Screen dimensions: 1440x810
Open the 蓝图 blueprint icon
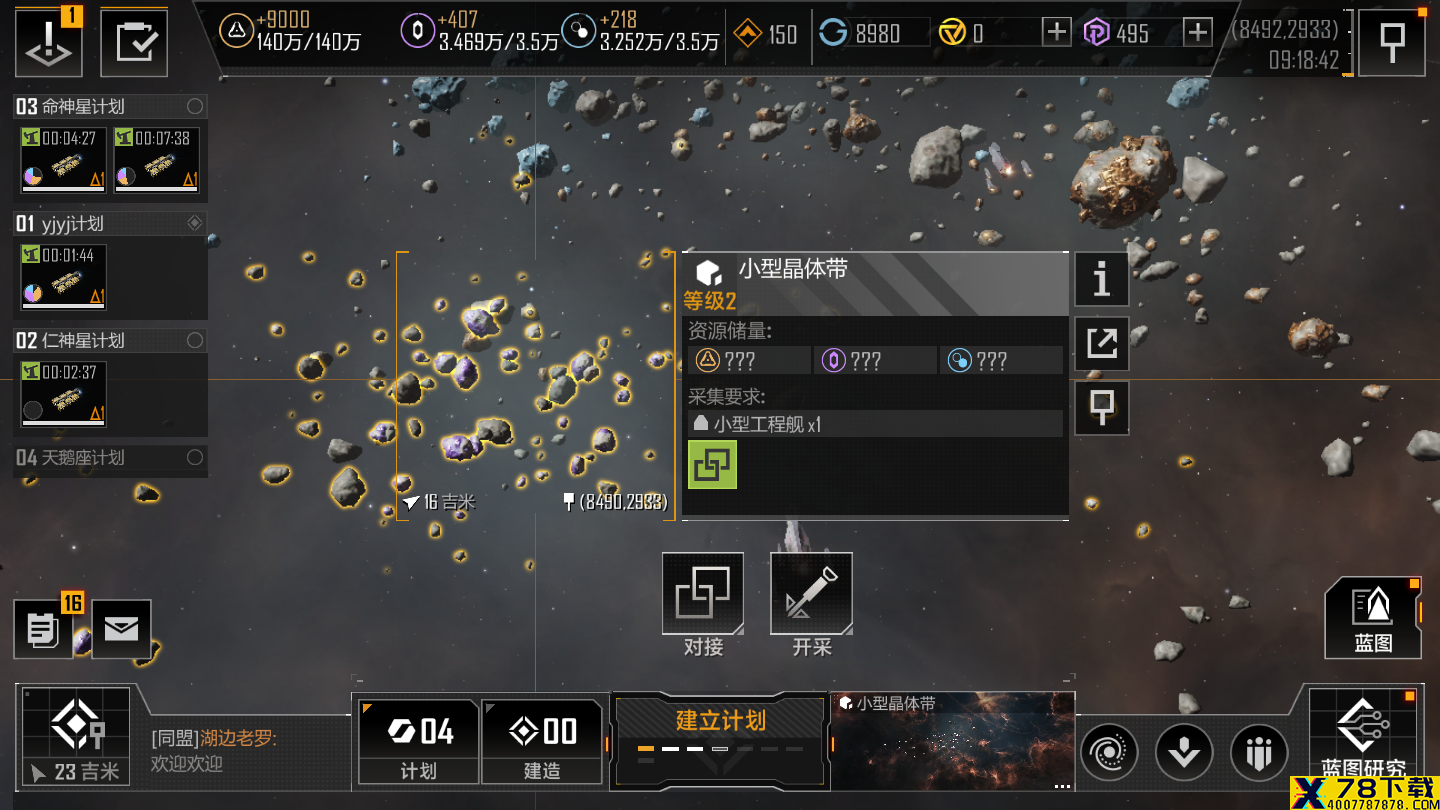[x=1373, y=618]
